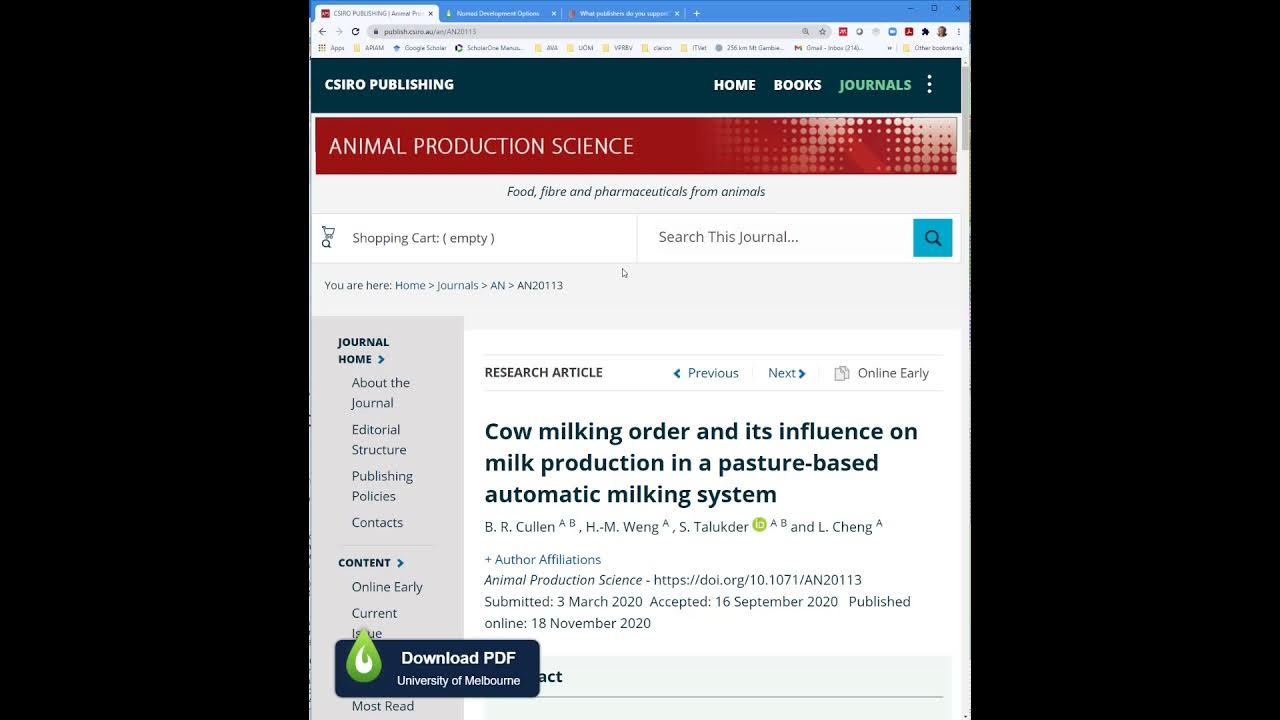
Task: Open the site header vertical dots menu
Action: tap(929, 84)
